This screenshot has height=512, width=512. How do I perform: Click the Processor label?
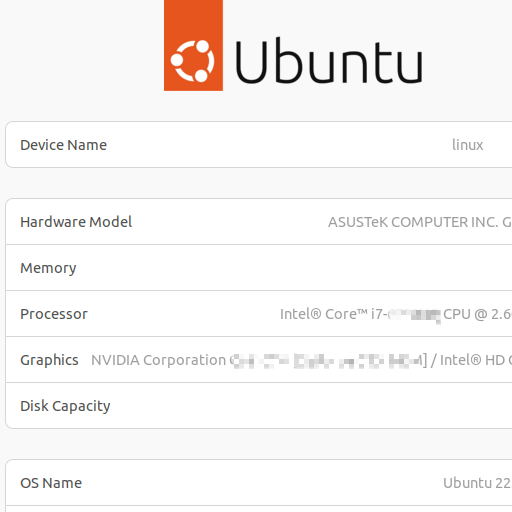(x=54, y=314)
